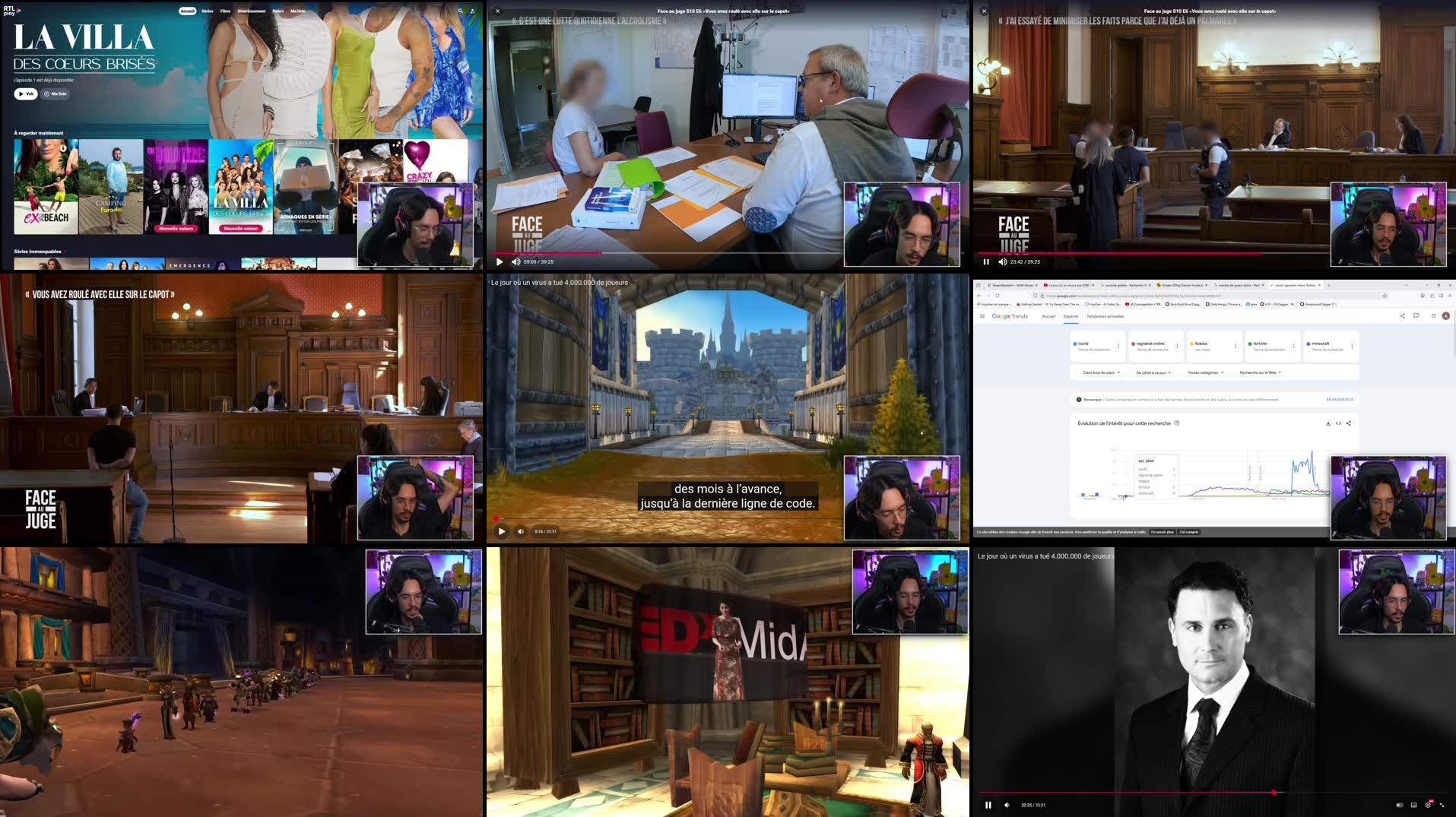Click the 22:25 video progress bar handle

[x=1274, y=792]
